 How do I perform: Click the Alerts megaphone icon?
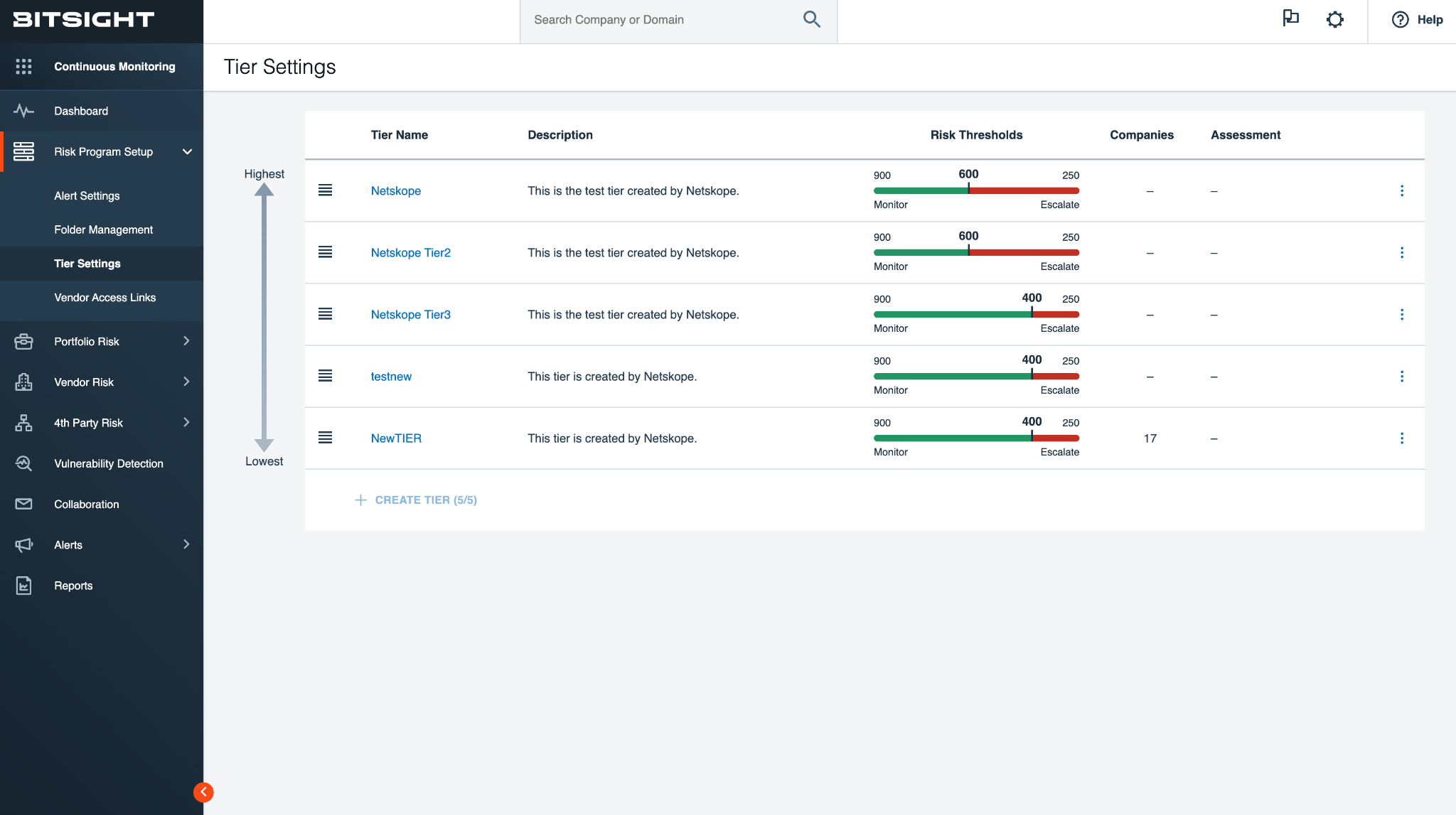23,545
